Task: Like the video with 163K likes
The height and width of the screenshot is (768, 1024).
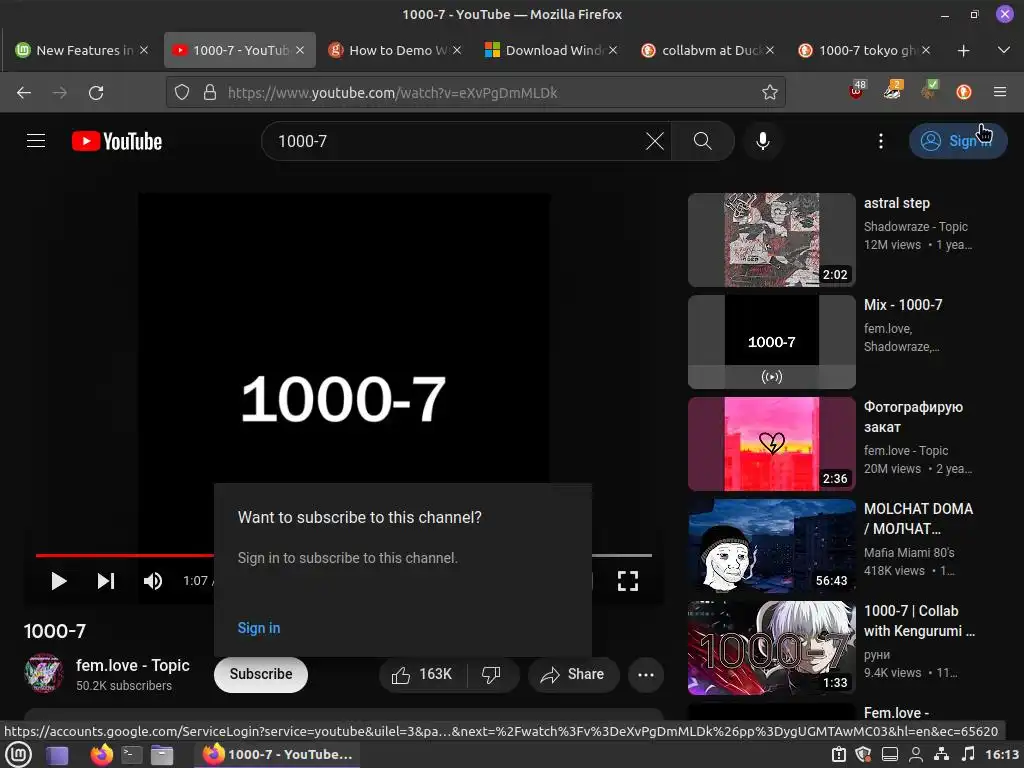Action: click(423, 674)
